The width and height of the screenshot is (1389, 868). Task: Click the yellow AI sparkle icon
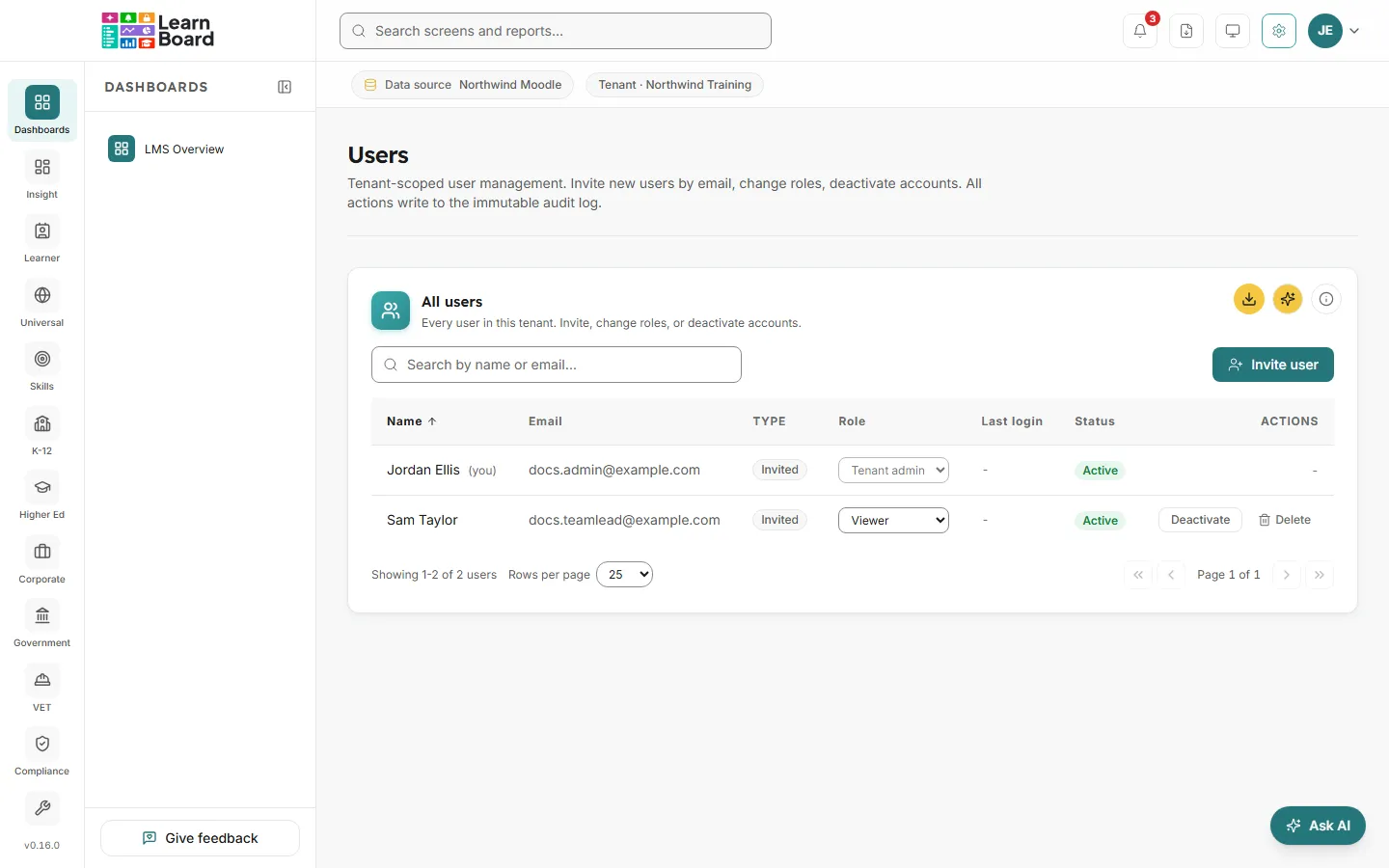tap(1288, 299)
